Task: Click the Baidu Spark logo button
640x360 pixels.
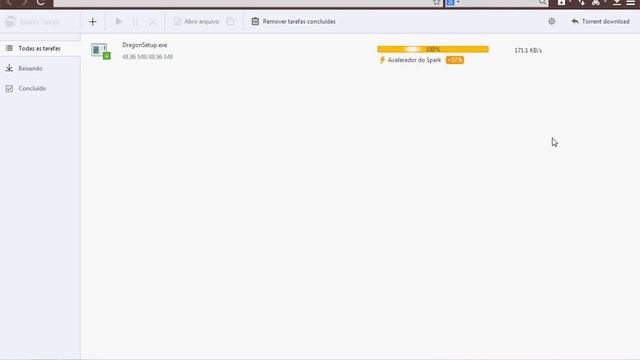Action: pyautogui.click(x=33, y=22)
